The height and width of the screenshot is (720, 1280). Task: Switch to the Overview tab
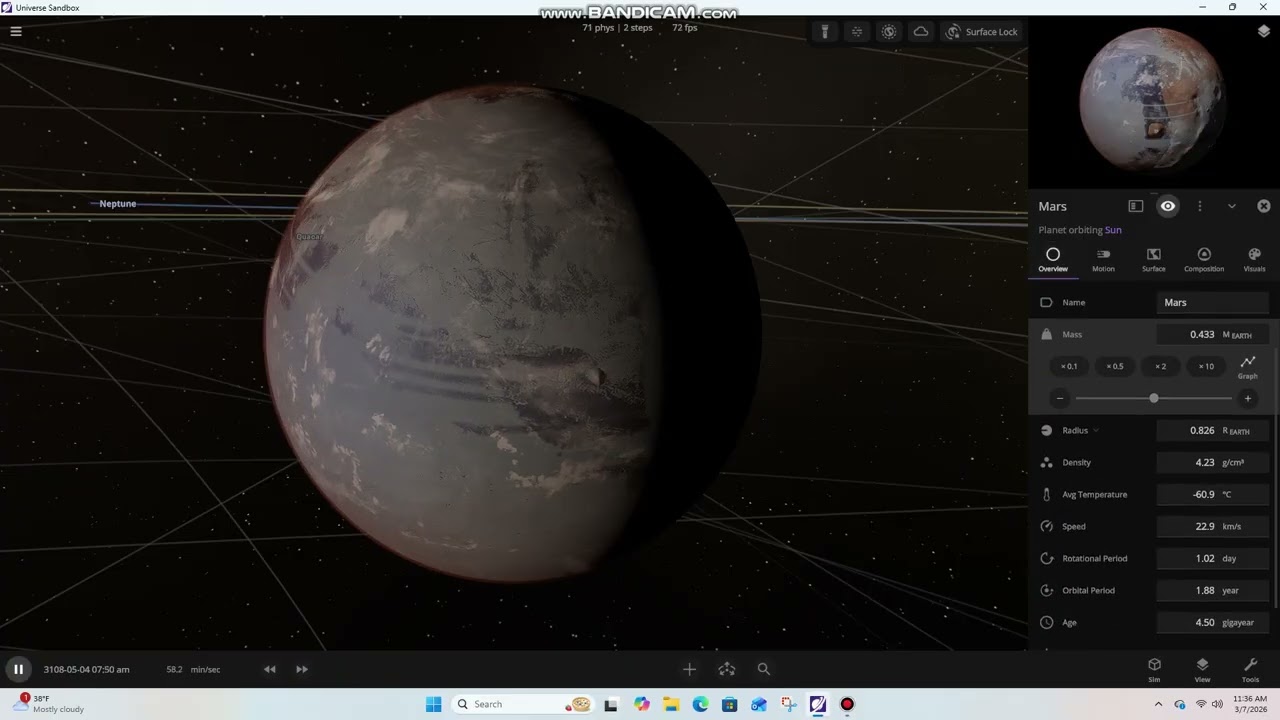pyautogui.click(x=1053, y=260)
